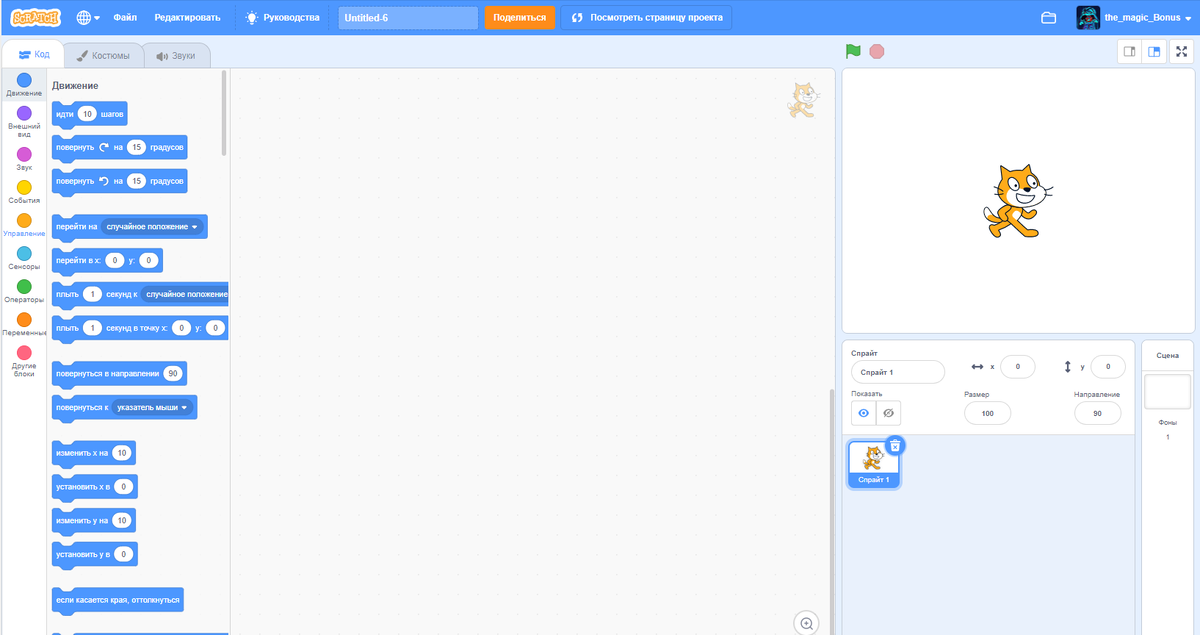Switch to small stage layout
The height and width of the screenshot is (635, 1200).
1130,52
